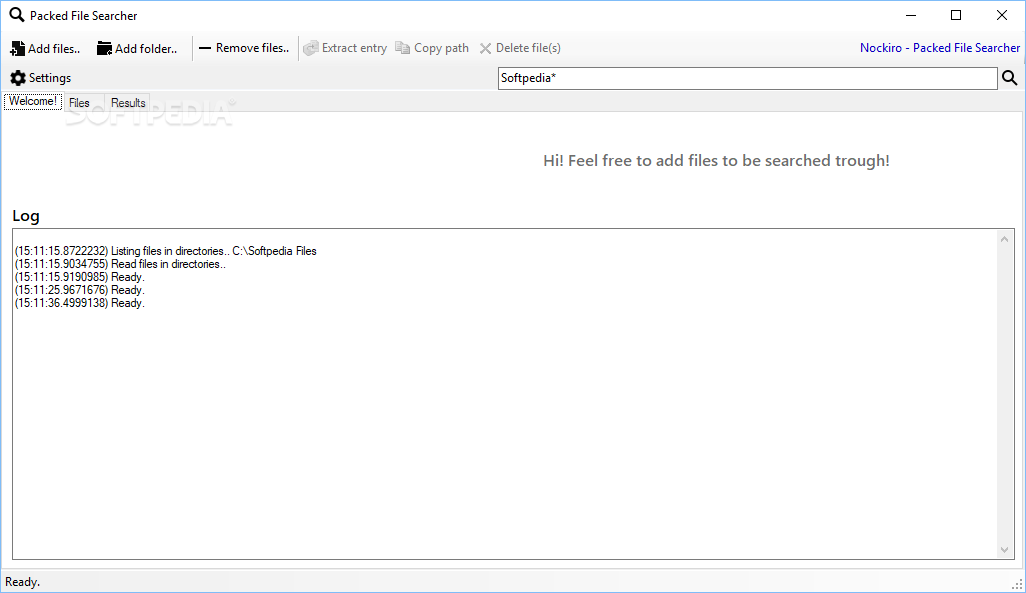Switch to the Results tab
The height and width of the screenshot is (593, 1026).
[128, 103]
